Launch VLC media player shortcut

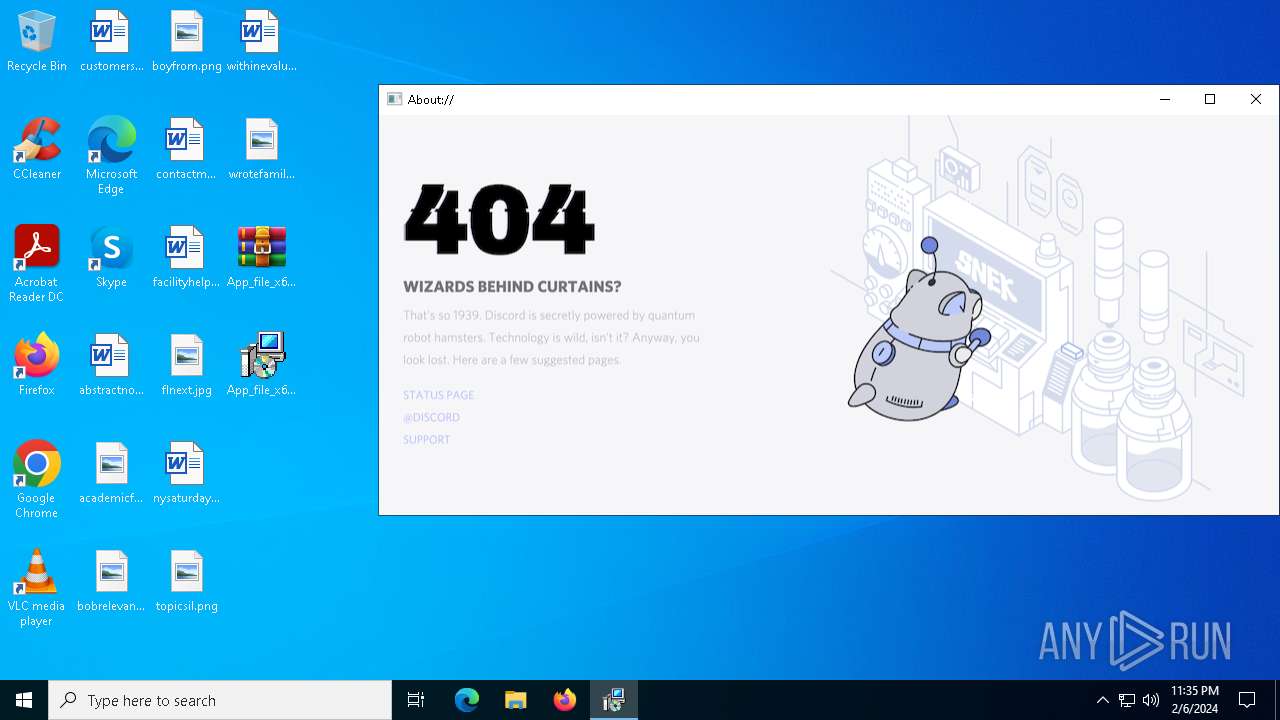[x=37, y=588]
